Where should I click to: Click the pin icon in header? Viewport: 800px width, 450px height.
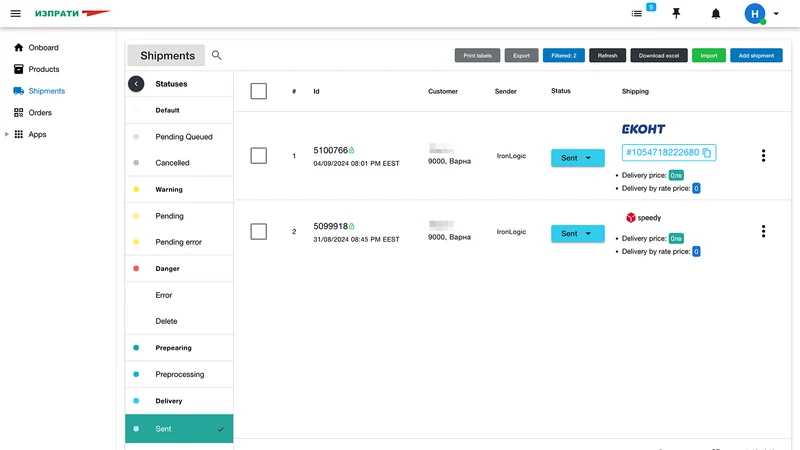[676, 13]
